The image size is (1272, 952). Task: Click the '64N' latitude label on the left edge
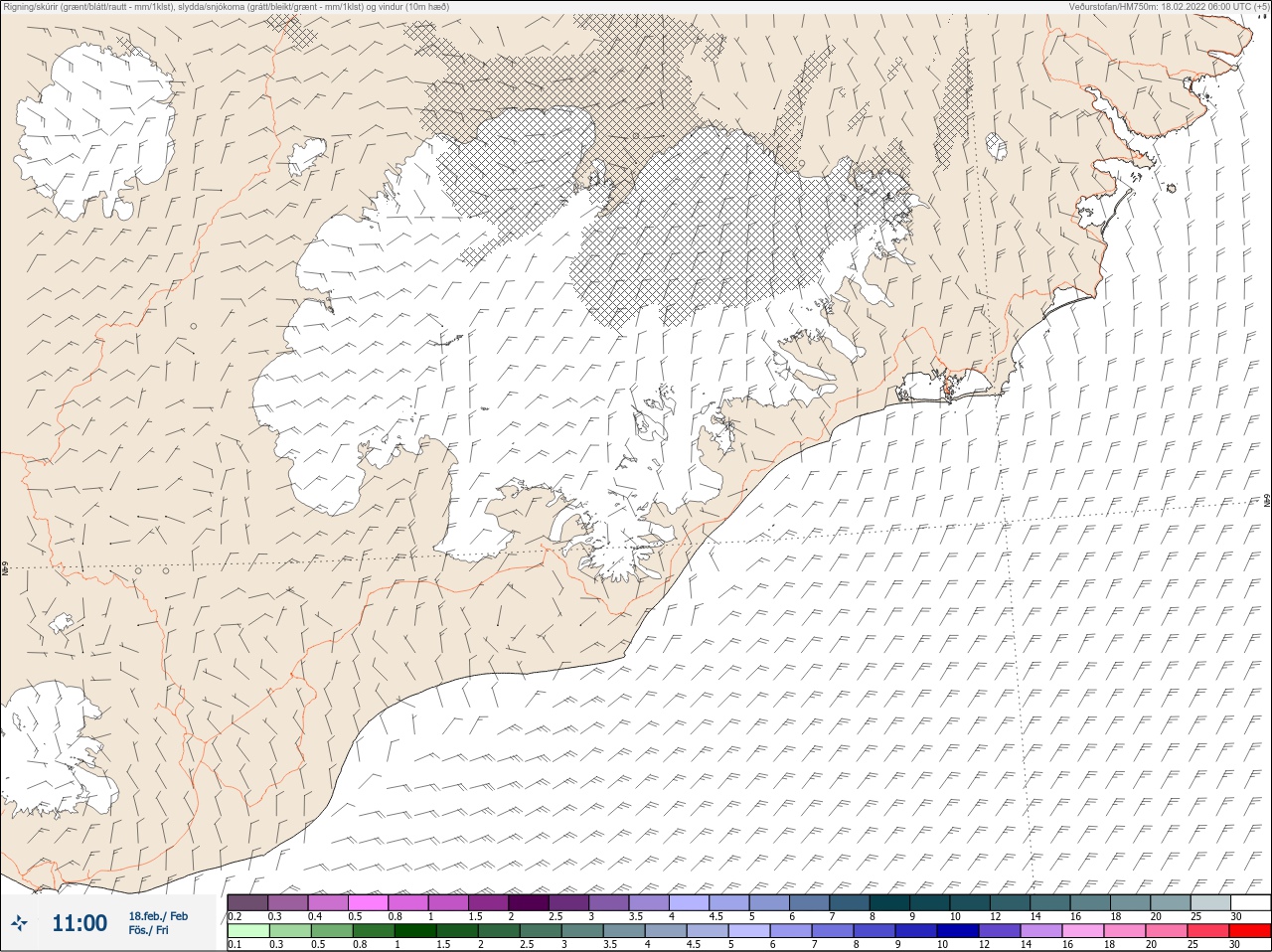[5, 570]
